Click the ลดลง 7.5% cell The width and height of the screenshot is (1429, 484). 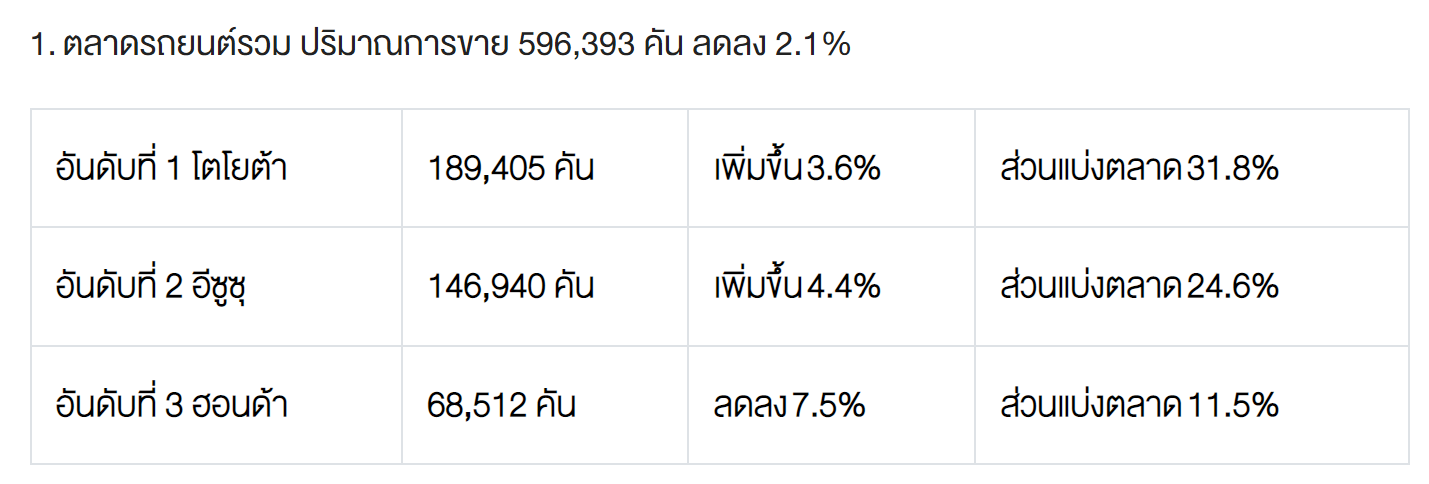coord(789,406)
